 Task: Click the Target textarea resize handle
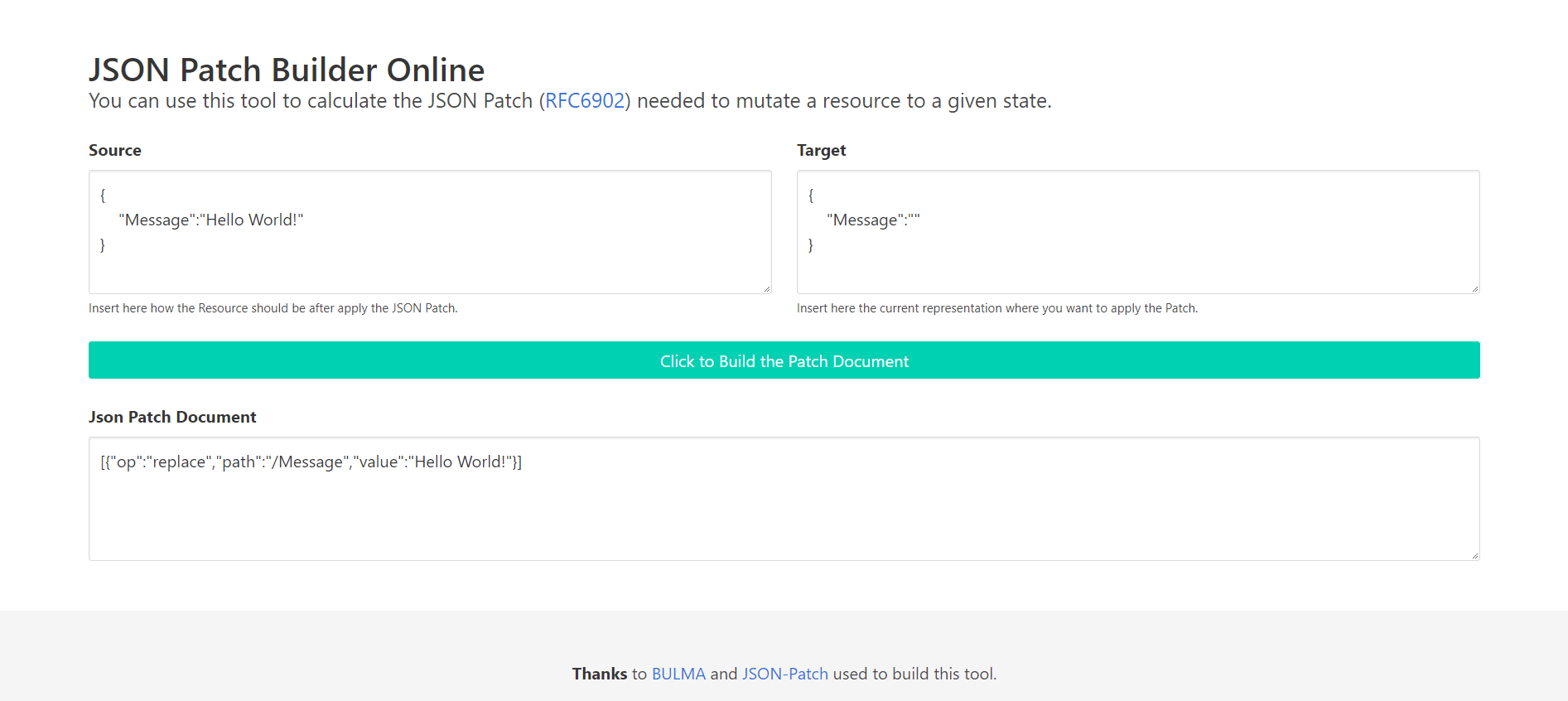[x=1475, y=289]
